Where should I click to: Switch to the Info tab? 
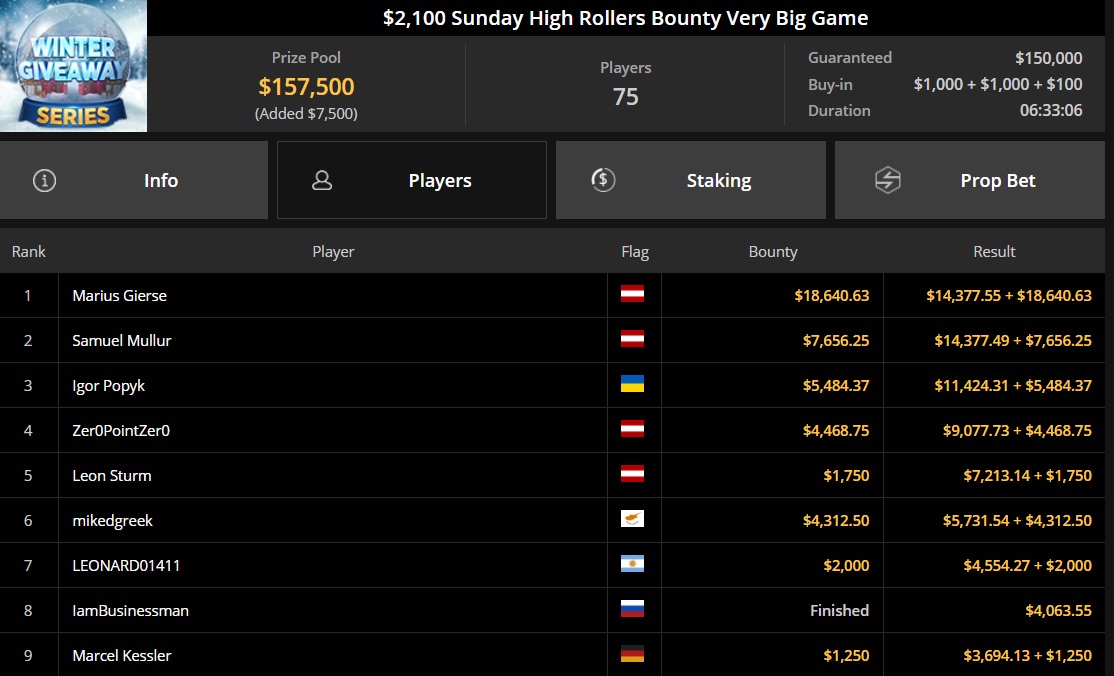pyautogui.click(x=134, y=180)
